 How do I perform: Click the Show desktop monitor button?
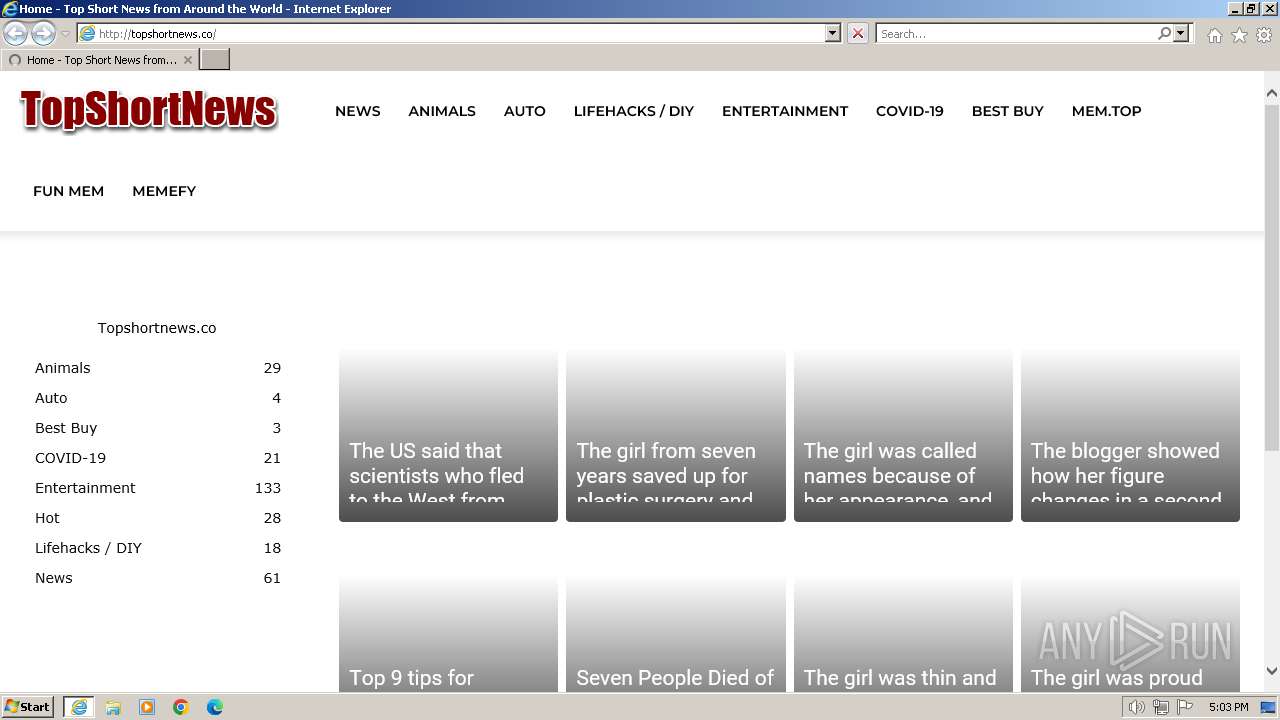1269,707
